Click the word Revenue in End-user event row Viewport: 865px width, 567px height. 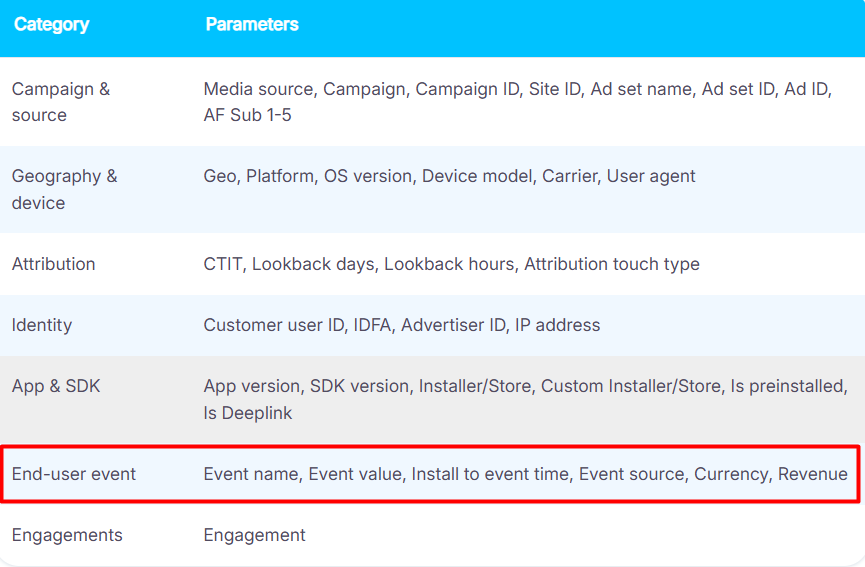[813, 474]
